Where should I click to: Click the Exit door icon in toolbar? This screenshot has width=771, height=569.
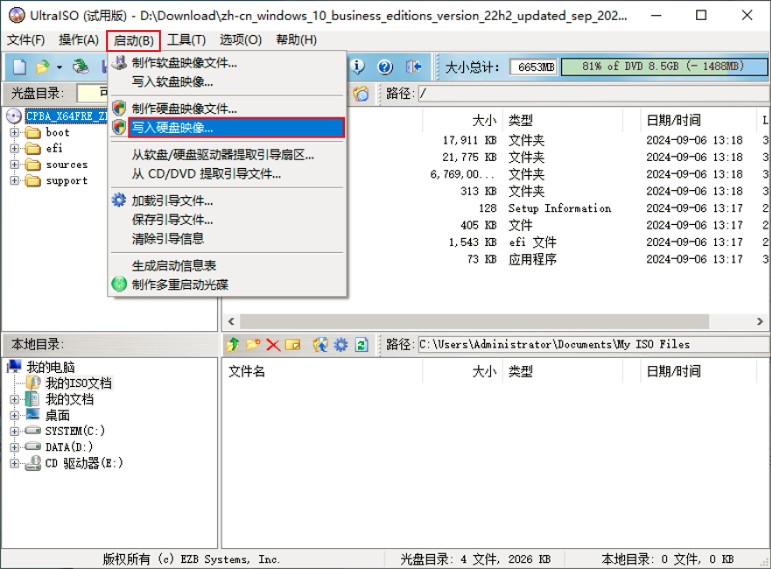[x=413, y=67]
